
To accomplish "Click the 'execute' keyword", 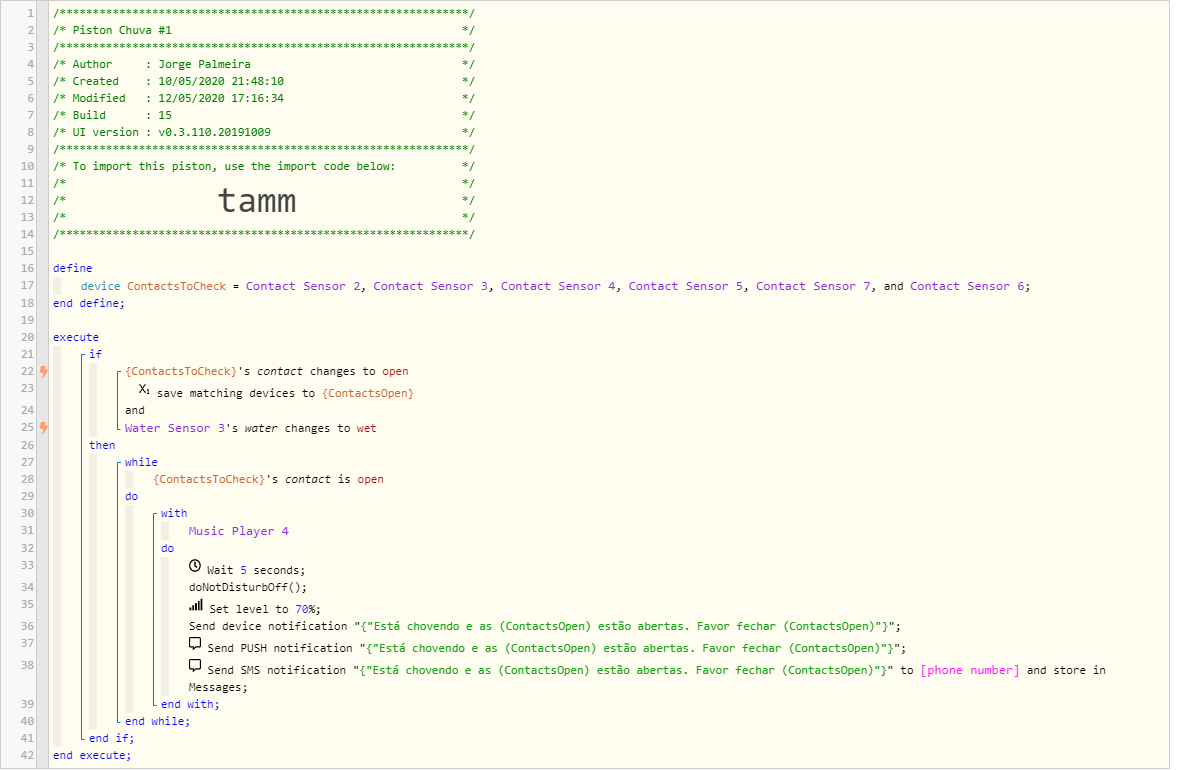I will point(76,337).
